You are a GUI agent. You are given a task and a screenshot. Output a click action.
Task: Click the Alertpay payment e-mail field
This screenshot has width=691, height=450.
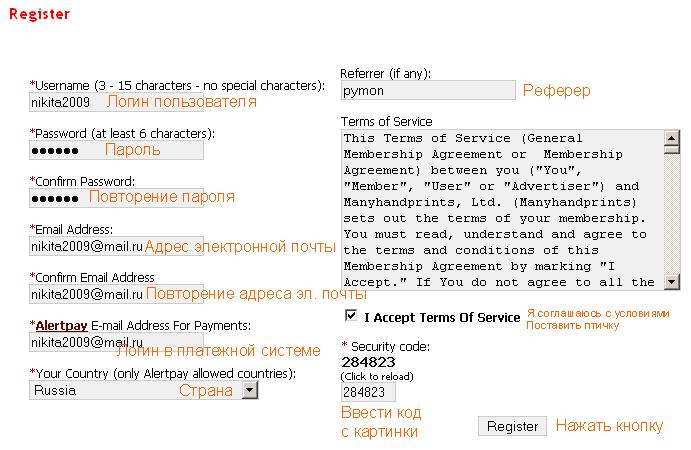pos(116,342)
